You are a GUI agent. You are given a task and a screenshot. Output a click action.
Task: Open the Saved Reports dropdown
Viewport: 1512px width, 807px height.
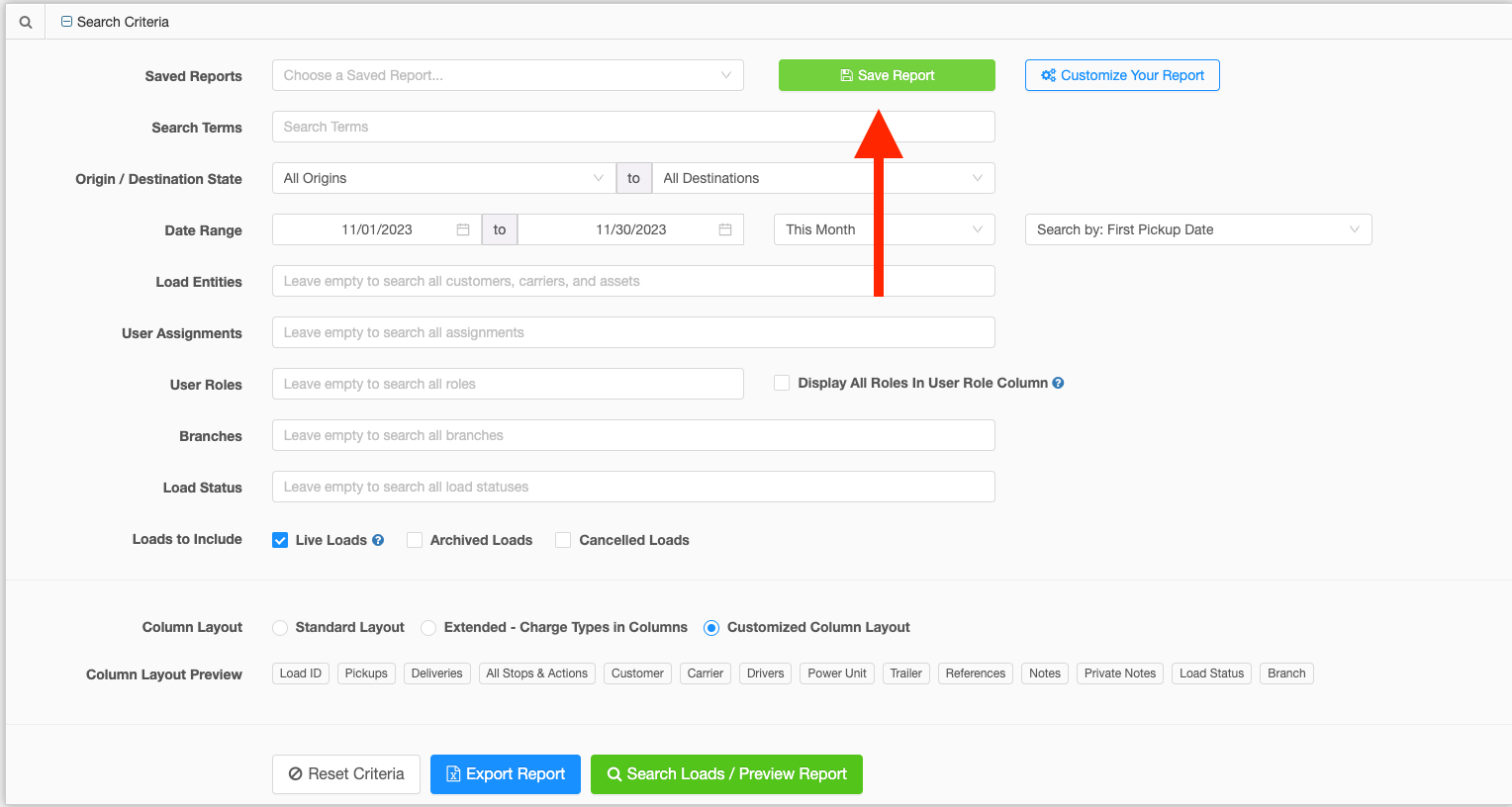(508, 75)
